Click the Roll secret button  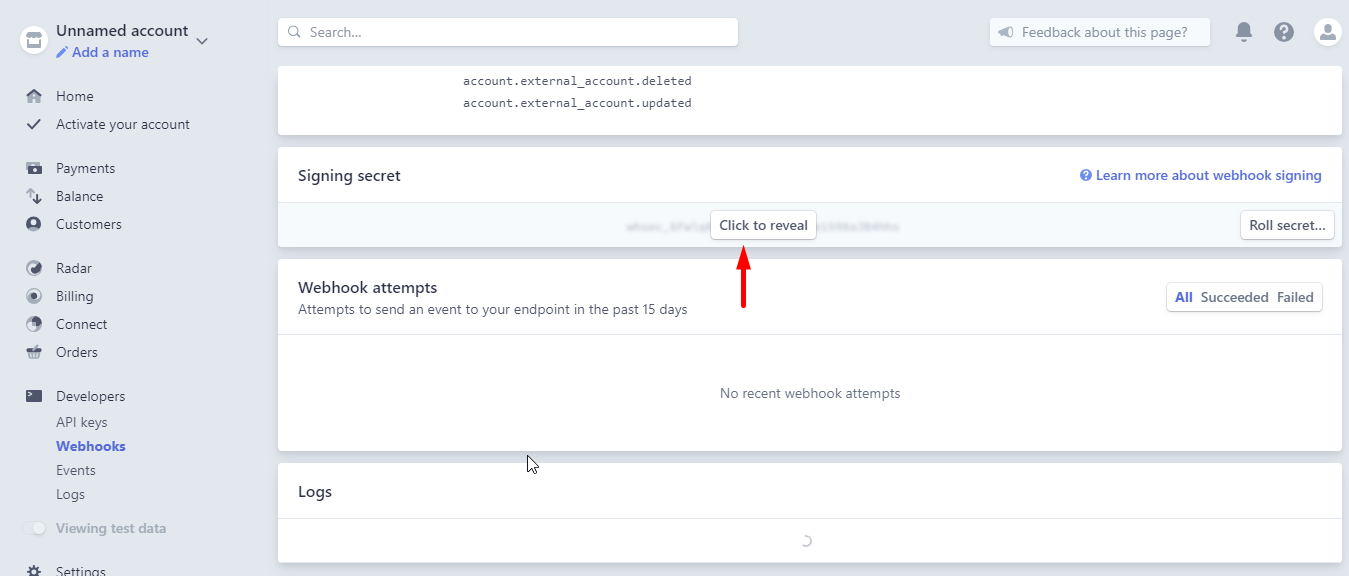pyautogui.click(x=1287, y=225)
